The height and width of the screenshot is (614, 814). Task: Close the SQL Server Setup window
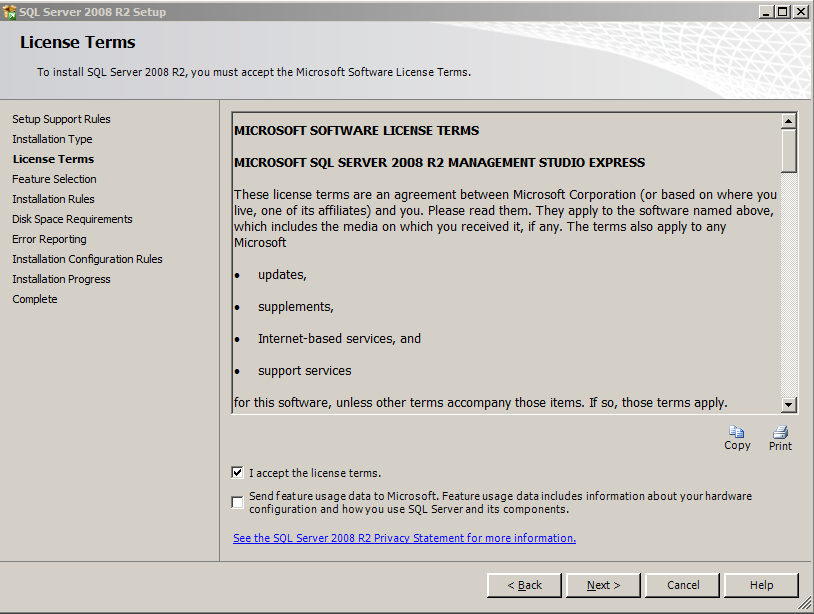[801, 11]
